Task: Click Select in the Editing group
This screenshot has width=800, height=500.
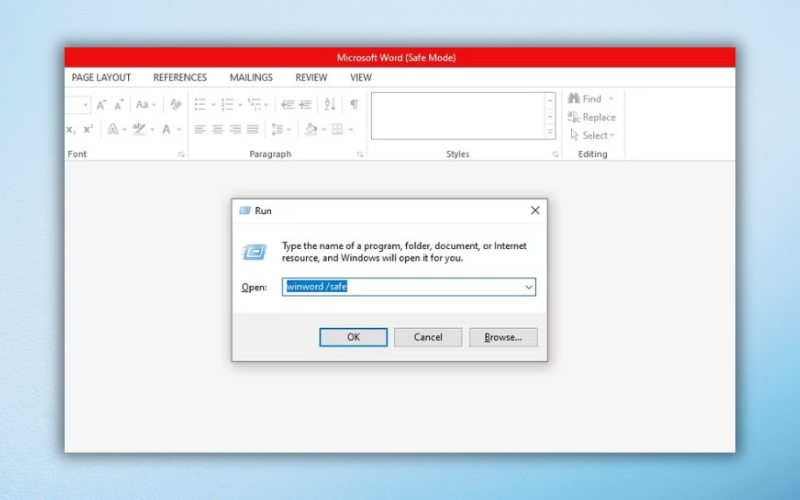Action: [x=591, y=136]
